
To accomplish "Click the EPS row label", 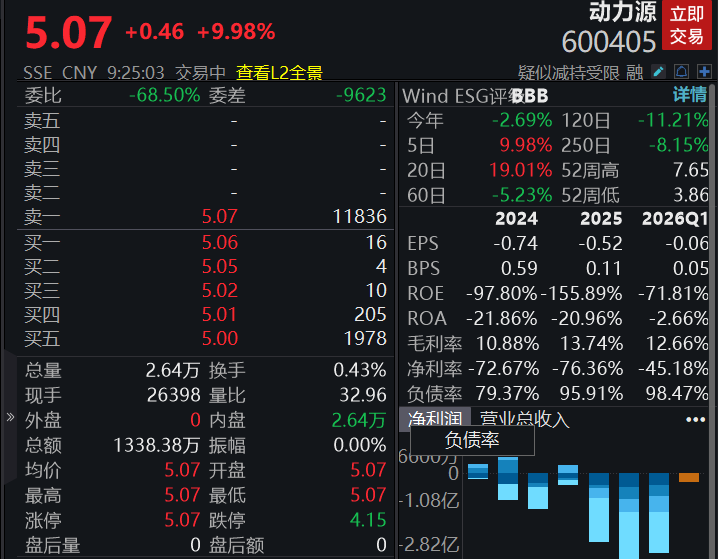I will click(423, 244).
